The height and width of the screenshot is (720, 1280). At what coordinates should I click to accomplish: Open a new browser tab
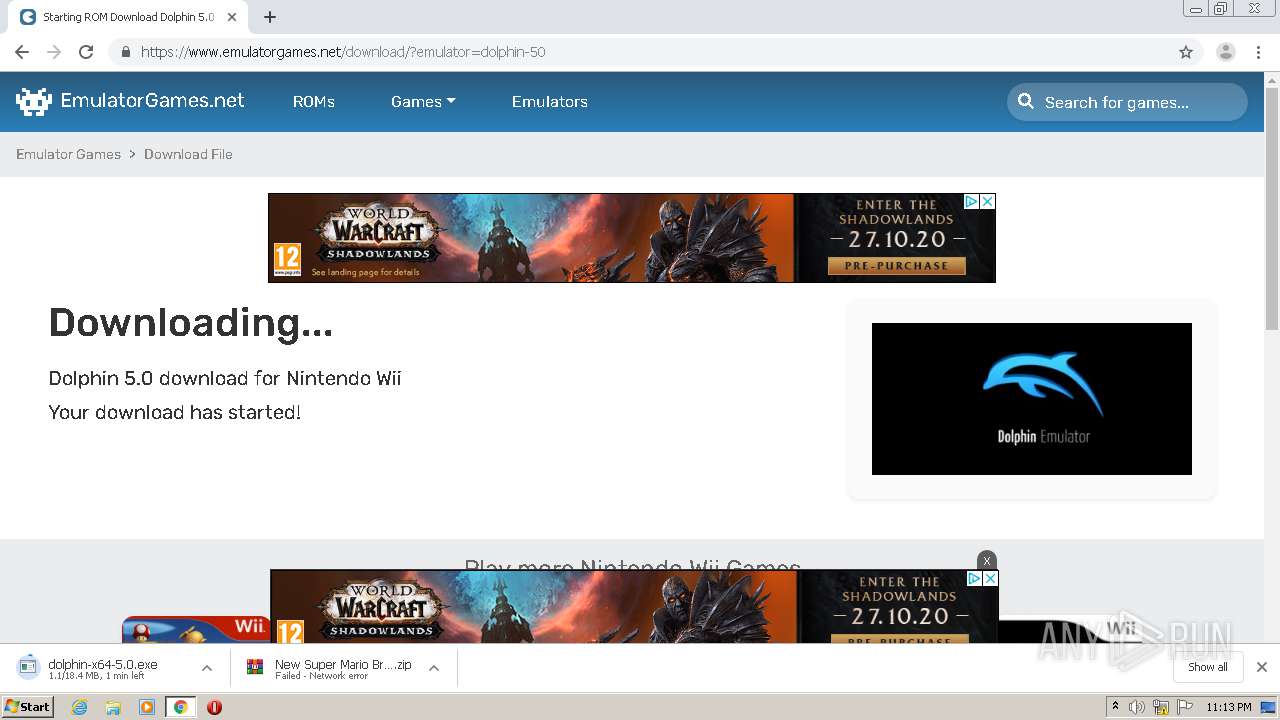270,17
